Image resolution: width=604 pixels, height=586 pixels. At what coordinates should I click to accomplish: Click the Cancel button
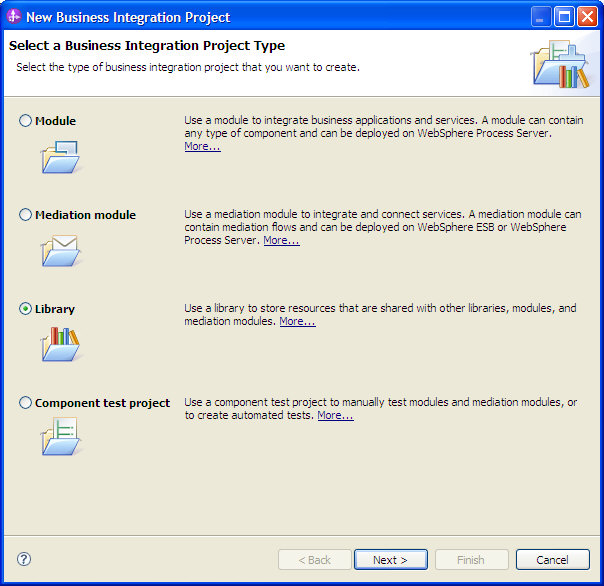pyautogui.click(x=553, y=559)
